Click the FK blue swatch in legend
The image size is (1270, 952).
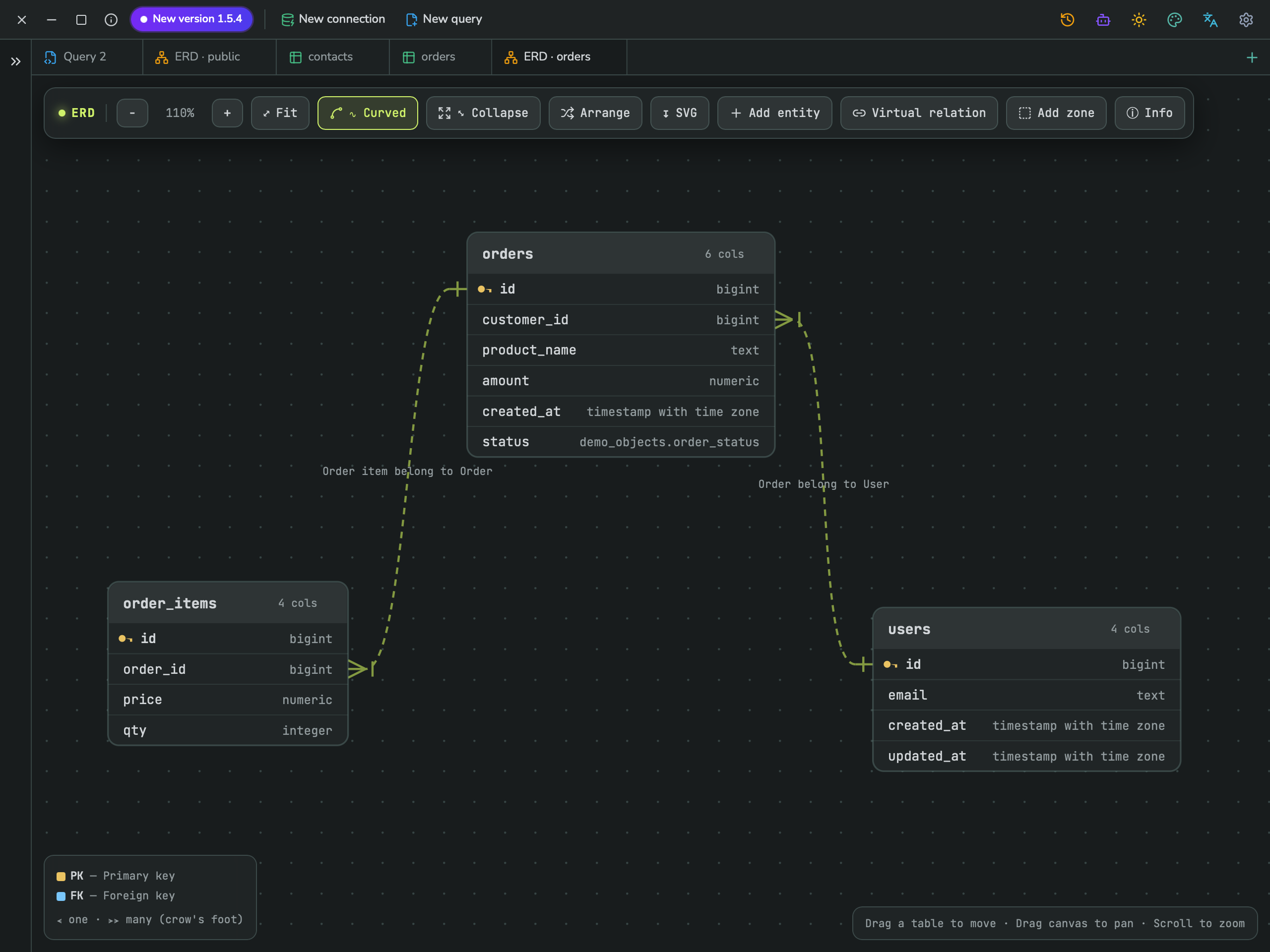pyautogui.click(x=61, y=896)
